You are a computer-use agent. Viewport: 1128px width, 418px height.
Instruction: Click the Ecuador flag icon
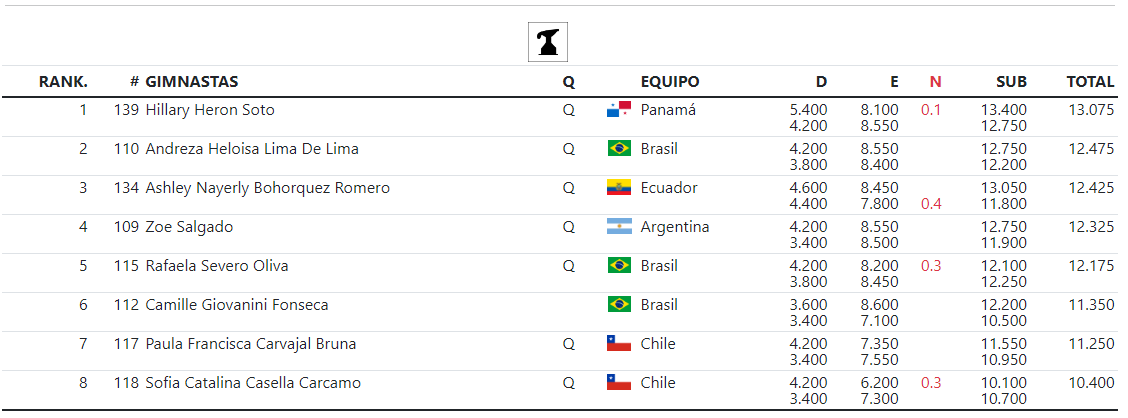(x=619, y=188)
